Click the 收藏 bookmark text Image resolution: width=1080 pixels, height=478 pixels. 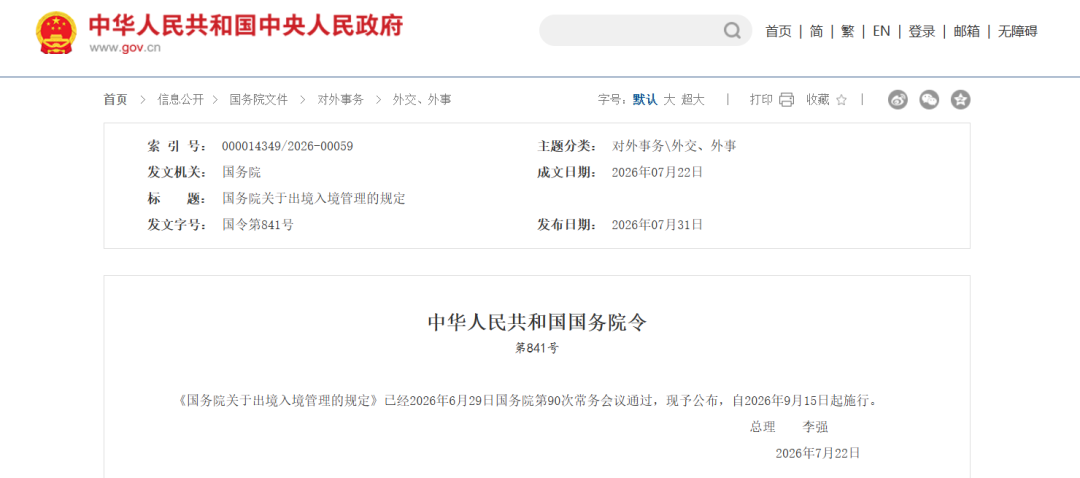[818, 100]
